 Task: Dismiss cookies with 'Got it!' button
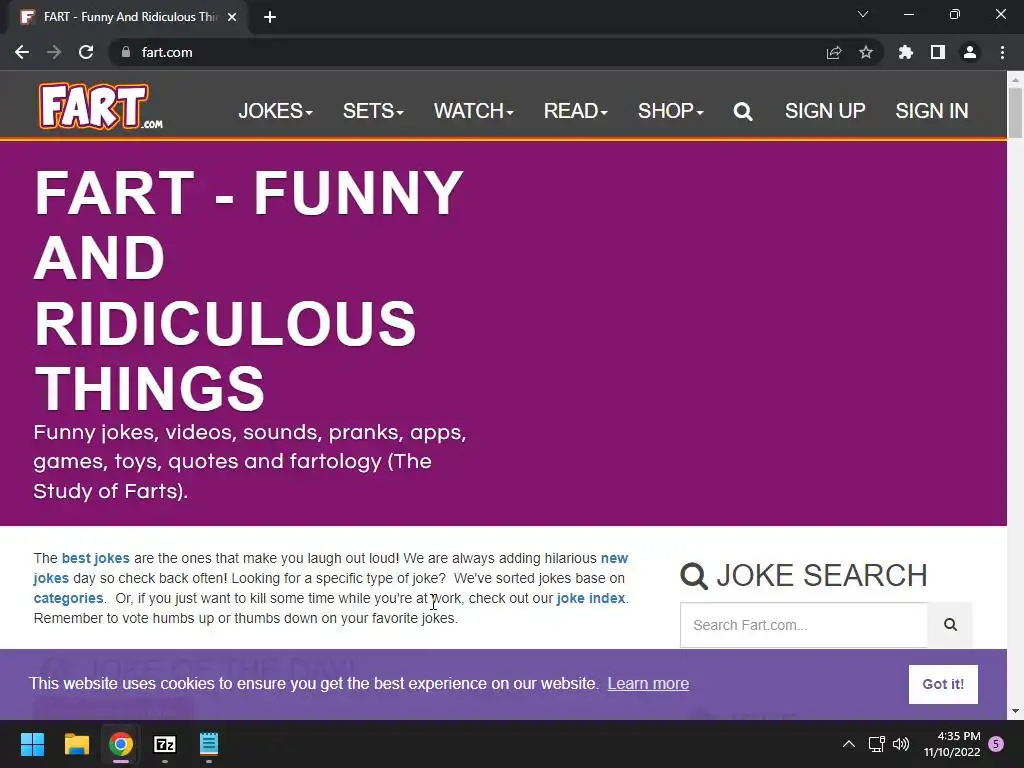[x=943, y=684]
